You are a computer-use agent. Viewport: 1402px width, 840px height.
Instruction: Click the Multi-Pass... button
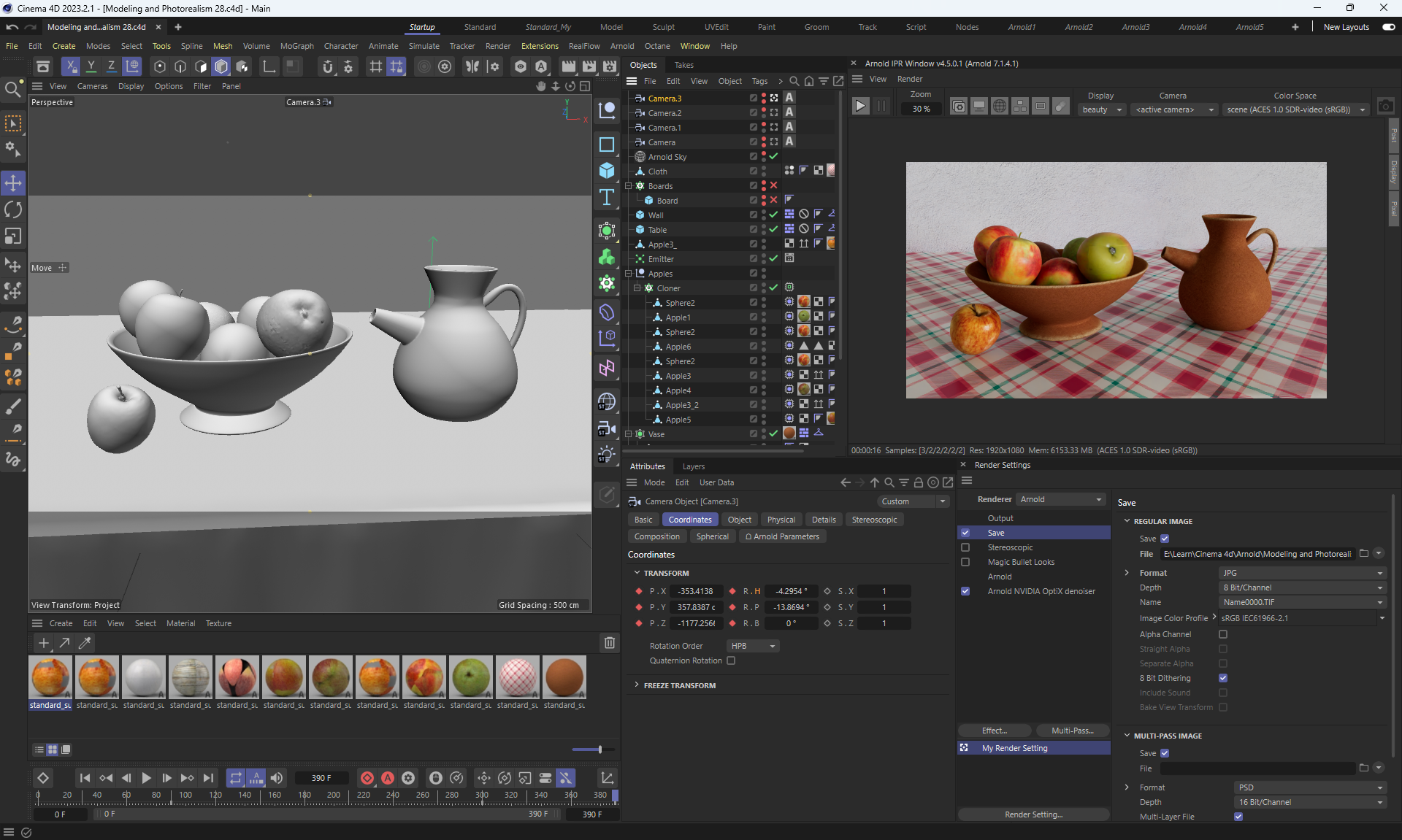[1072, 731]
